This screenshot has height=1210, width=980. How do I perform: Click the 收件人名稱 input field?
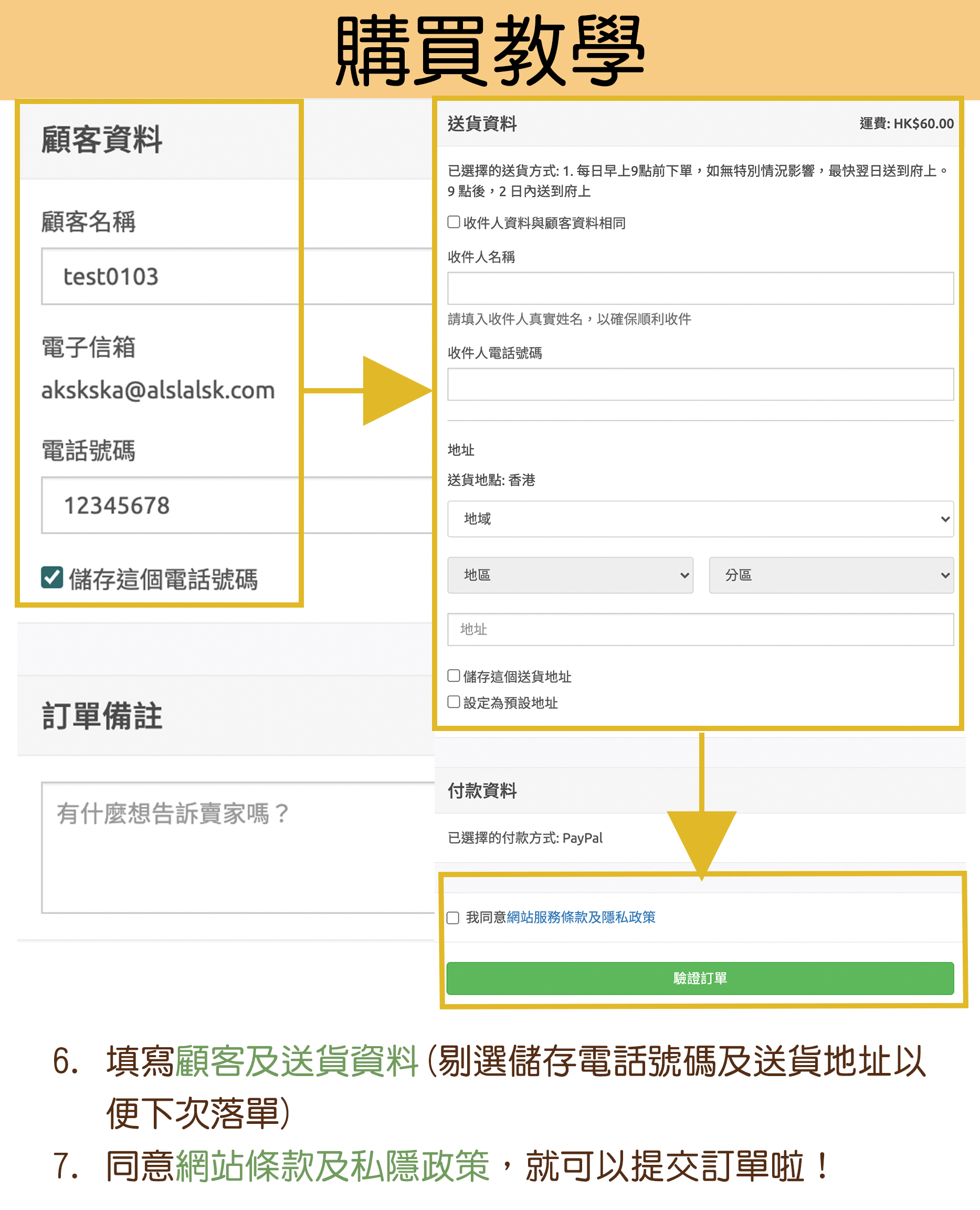[x=700, y=288]
